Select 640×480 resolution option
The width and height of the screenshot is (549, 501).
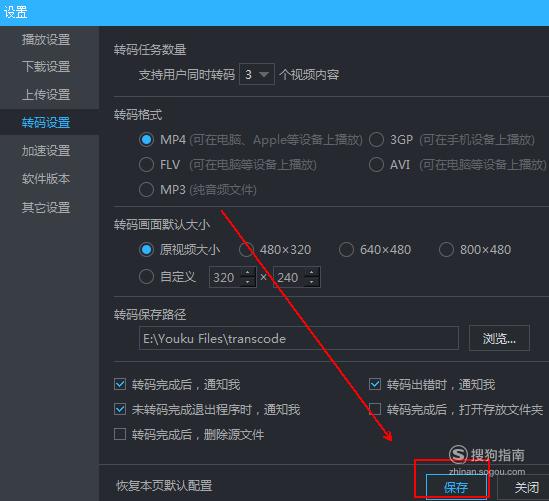pos(346,250)
